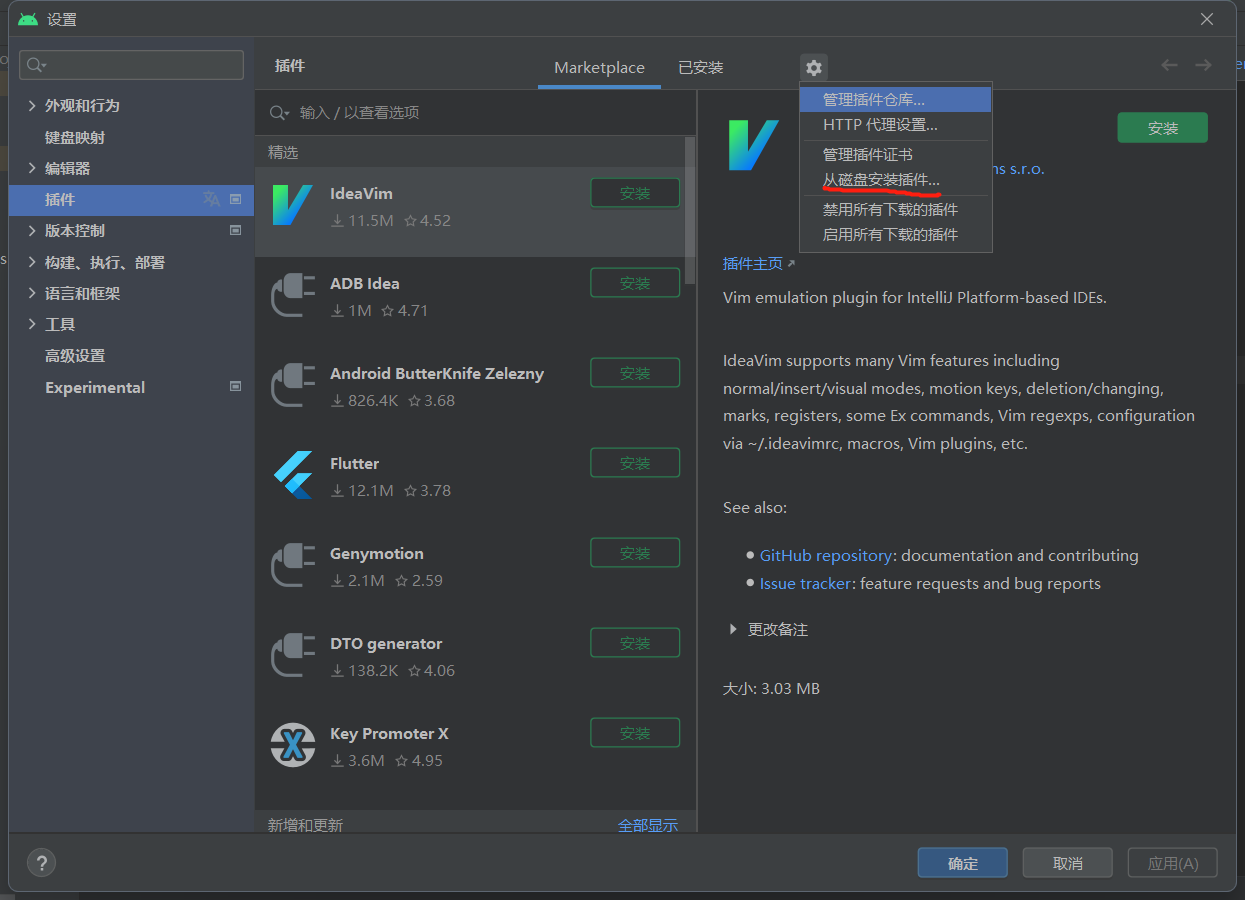
Task: Open help with the question mark button
Action: click(x=41, y=863)
